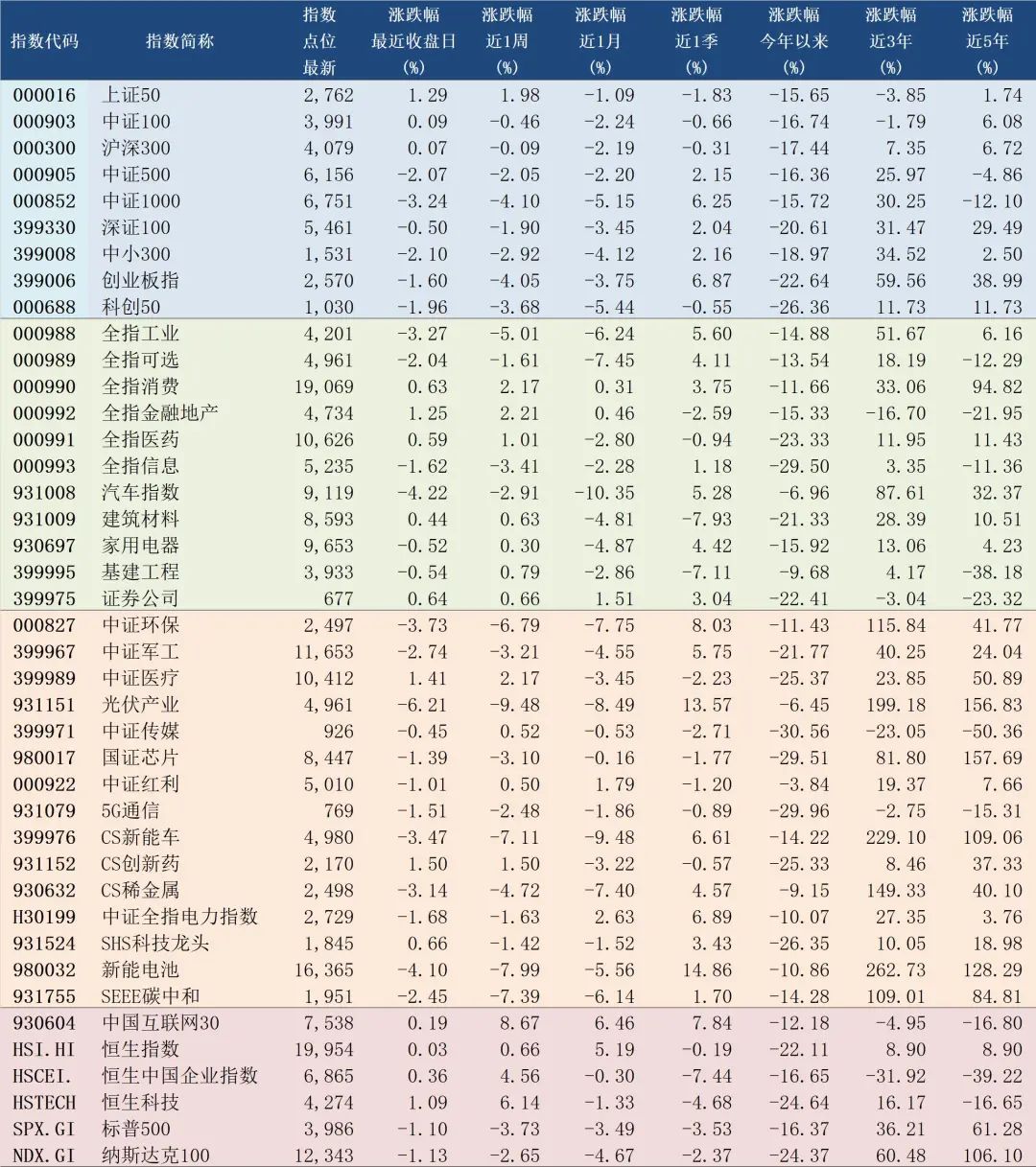The height and width of the screenshot is (1167, 1036).
Task: Select the CS新能车 index name
Action: pos(140,837)
